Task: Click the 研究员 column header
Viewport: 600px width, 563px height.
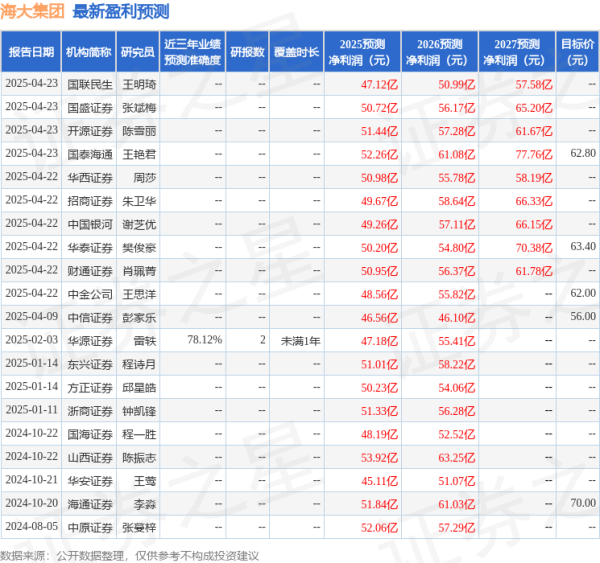Action: point(138,52)
